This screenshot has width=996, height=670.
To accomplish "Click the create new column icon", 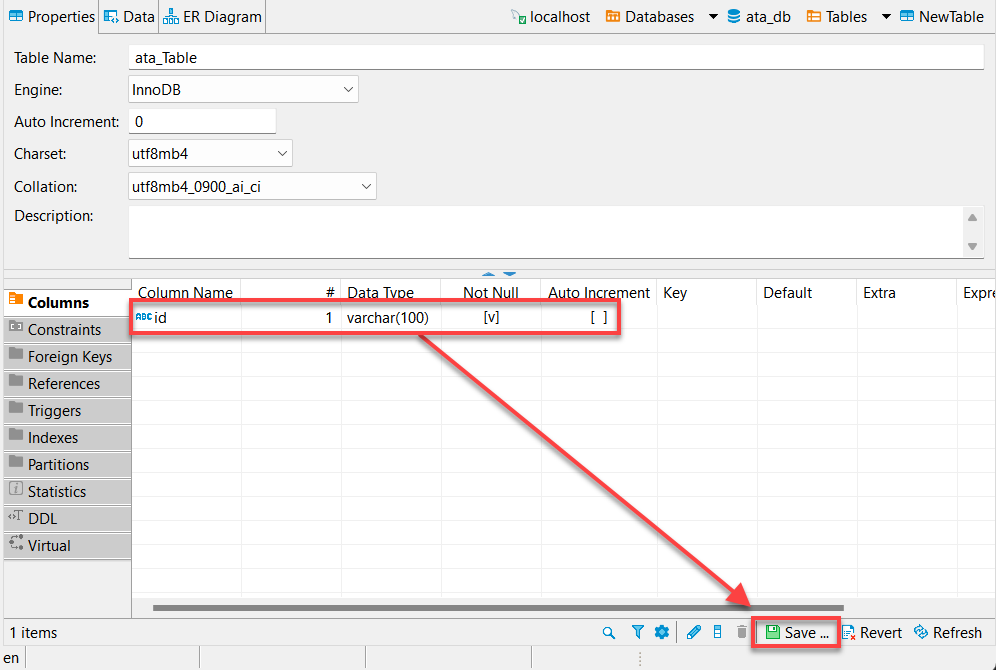I will click(718, 632).
